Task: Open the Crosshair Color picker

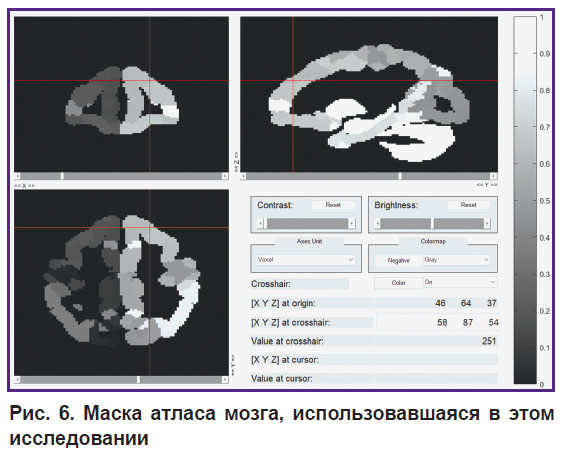Action: [398, 283]
